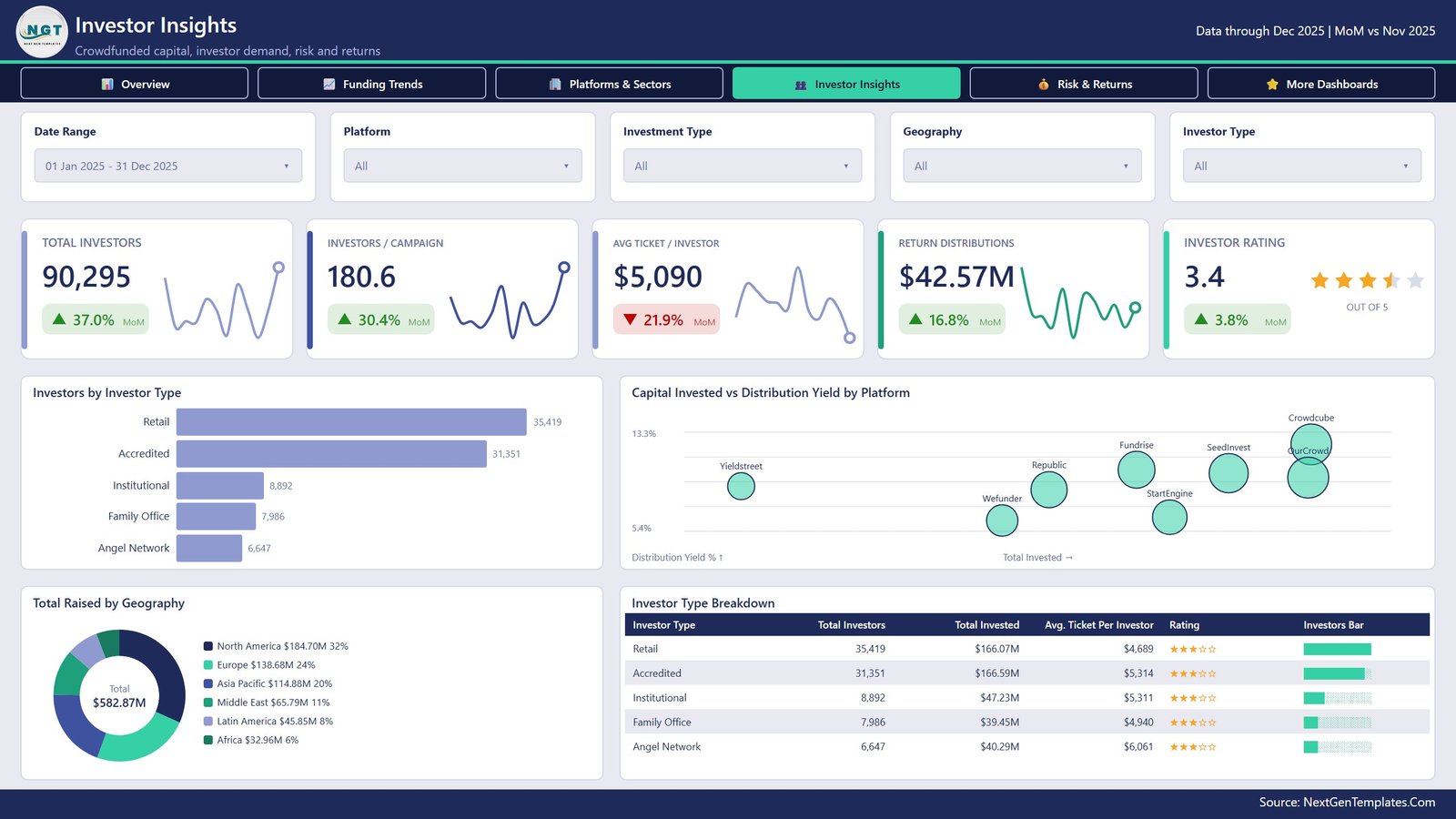Viewport: 1456px width, 819px height.
Task: Click the NGT logo in header
Action: click(x=42, y=31)
